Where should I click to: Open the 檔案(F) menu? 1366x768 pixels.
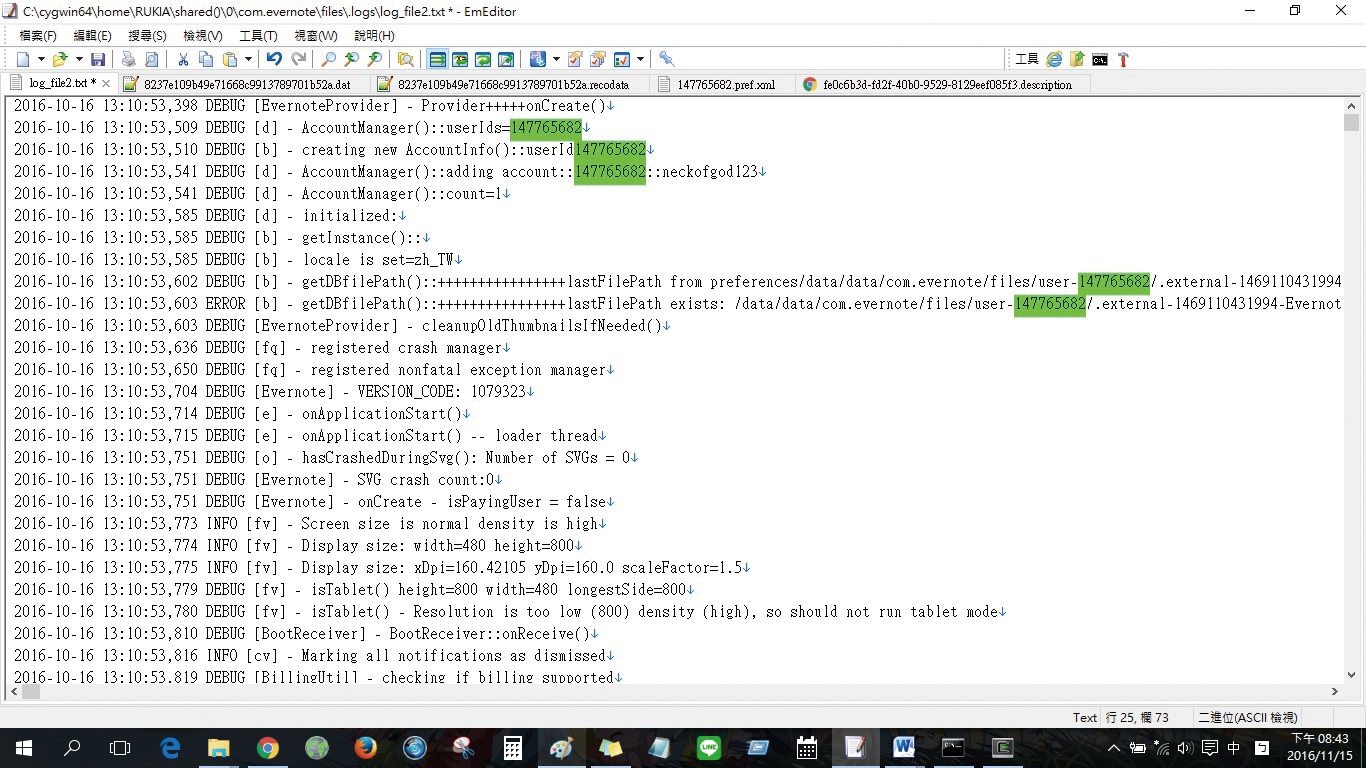click(39, 35)
